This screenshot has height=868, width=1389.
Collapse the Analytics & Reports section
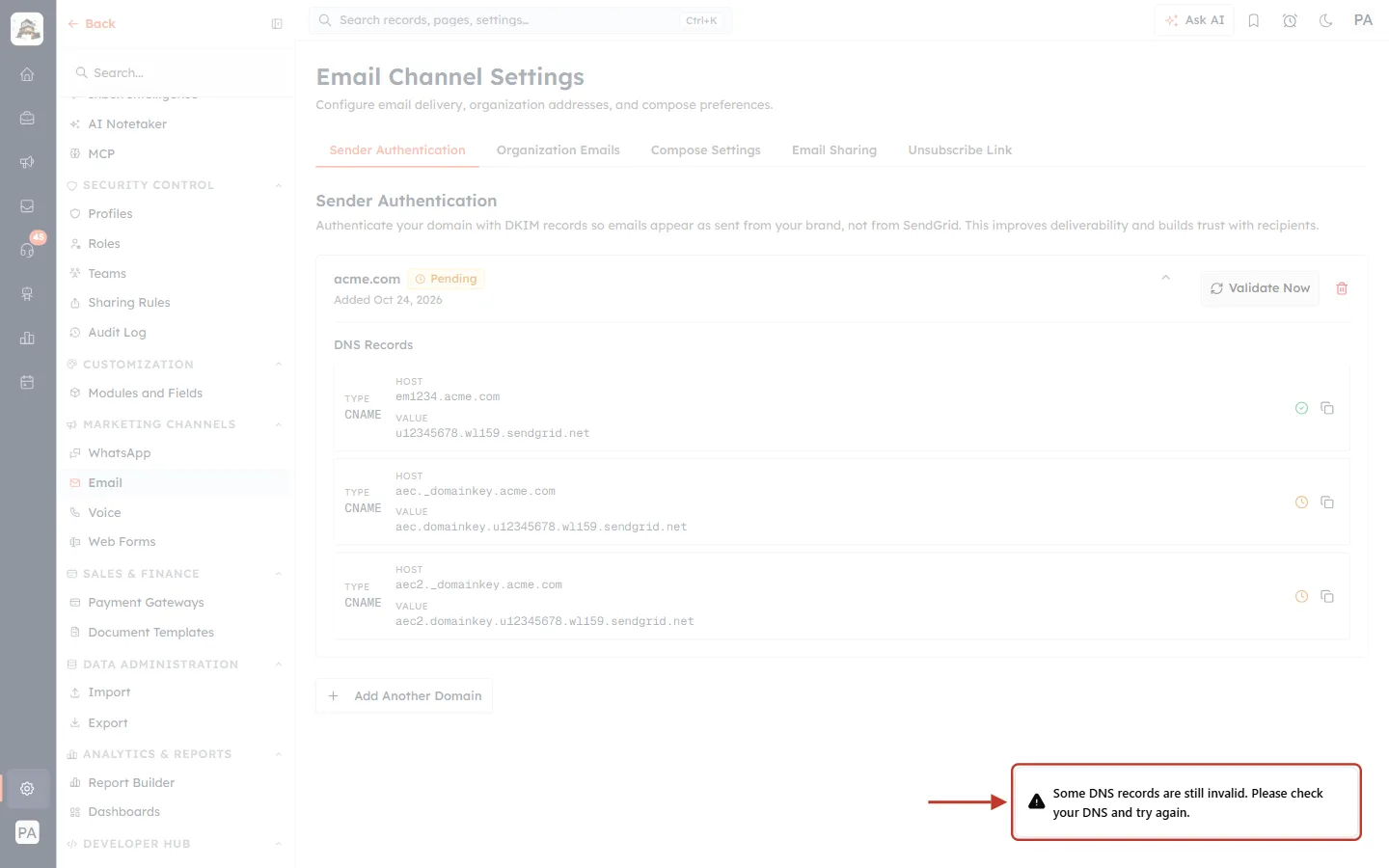[279, 754]
